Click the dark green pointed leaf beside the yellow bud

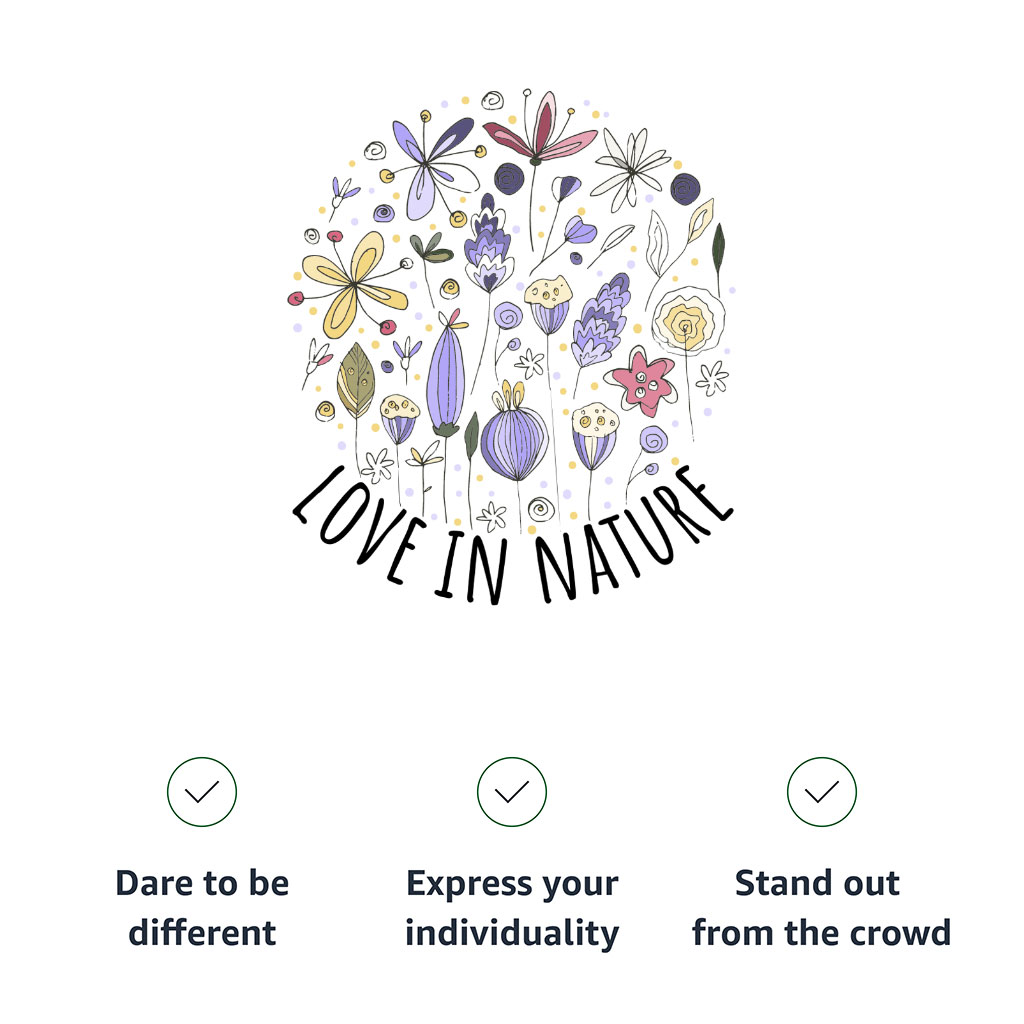pos(718,250)
